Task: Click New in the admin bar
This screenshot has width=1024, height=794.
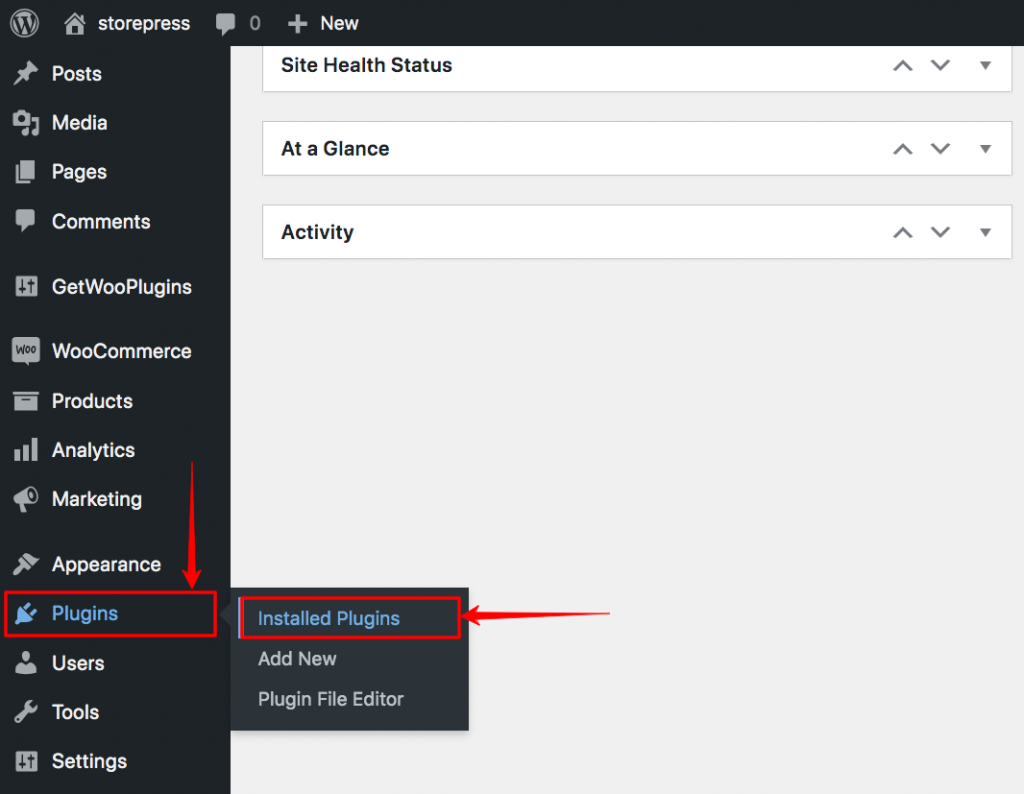Action: [x=339, y=24]
